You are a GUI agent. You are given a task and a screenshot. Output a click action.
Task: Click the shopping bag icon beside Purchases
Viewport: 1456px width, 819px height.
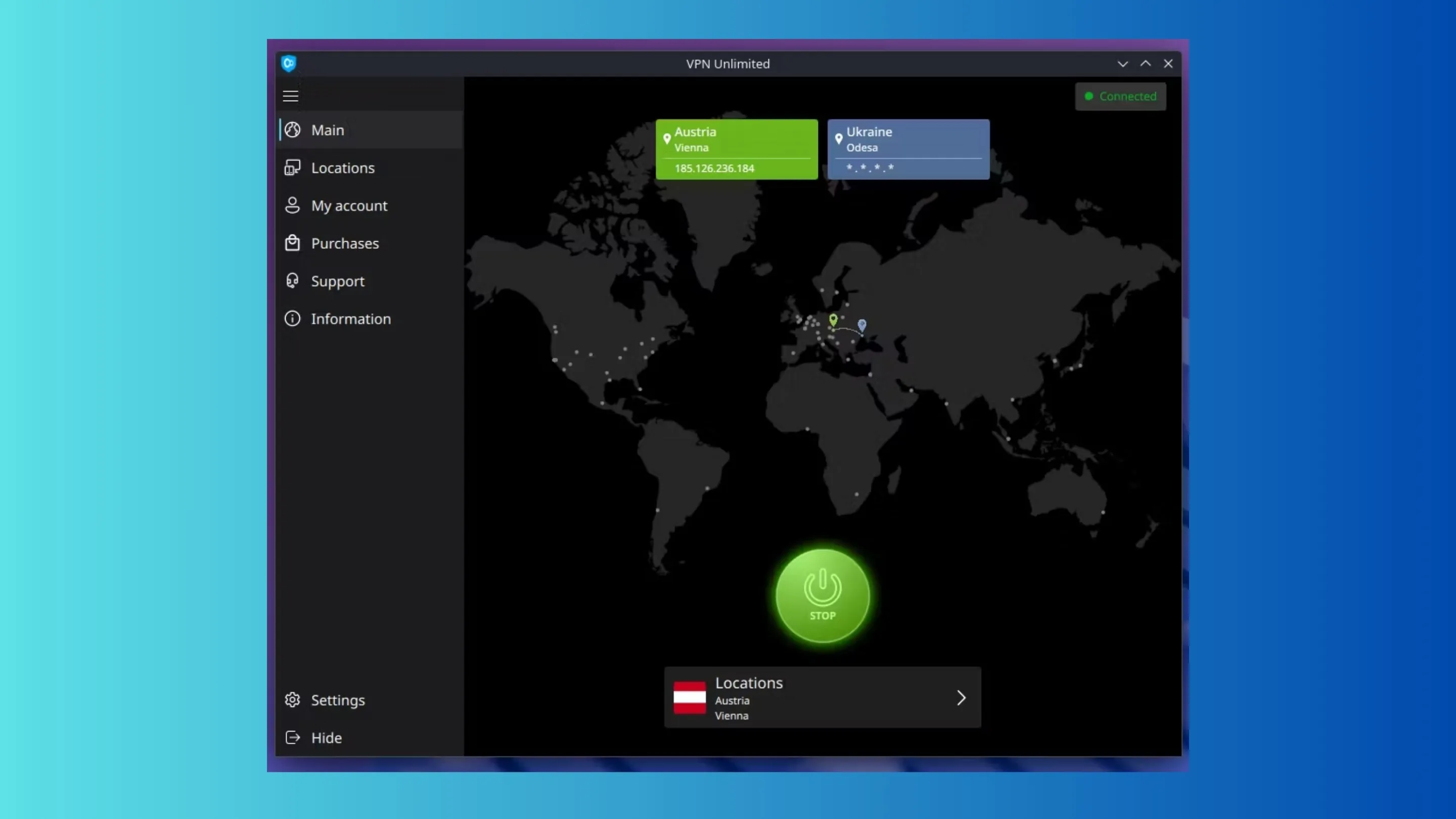click(x=292, y=243)
